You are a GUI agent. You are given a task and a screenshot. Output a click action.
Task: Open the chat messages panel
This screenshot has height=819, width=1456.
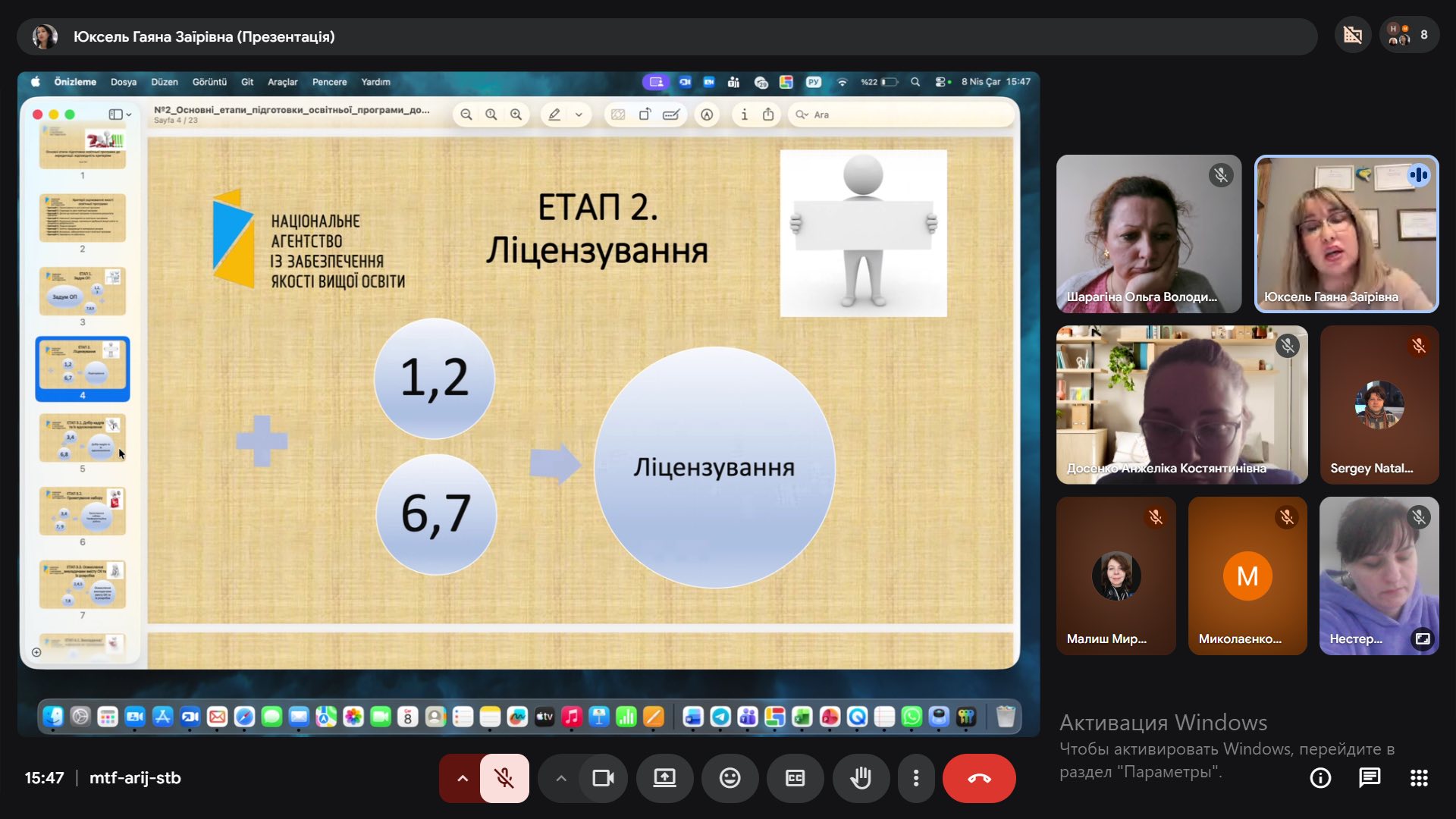click(1370, 778)
